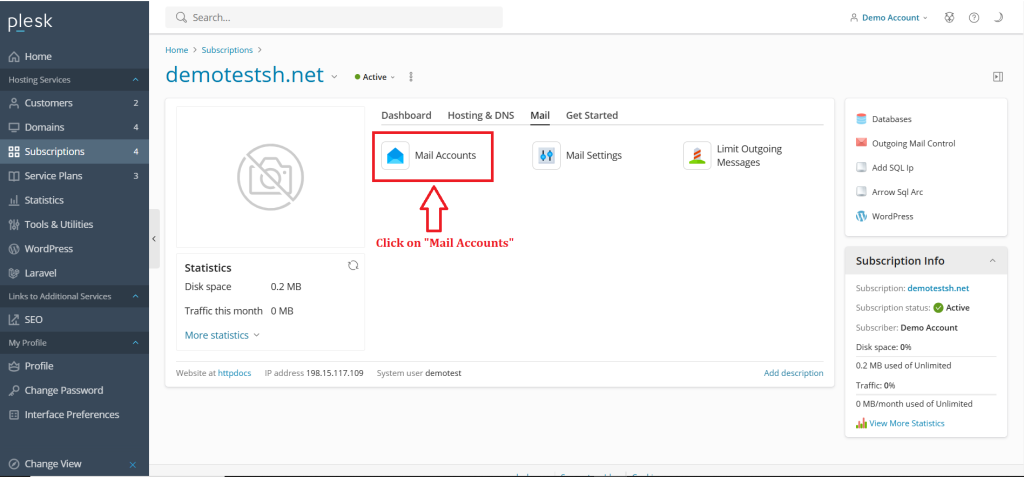Switch to the Get Started tab
Screen dimensions: 1024x477
(x=592, y=115)
